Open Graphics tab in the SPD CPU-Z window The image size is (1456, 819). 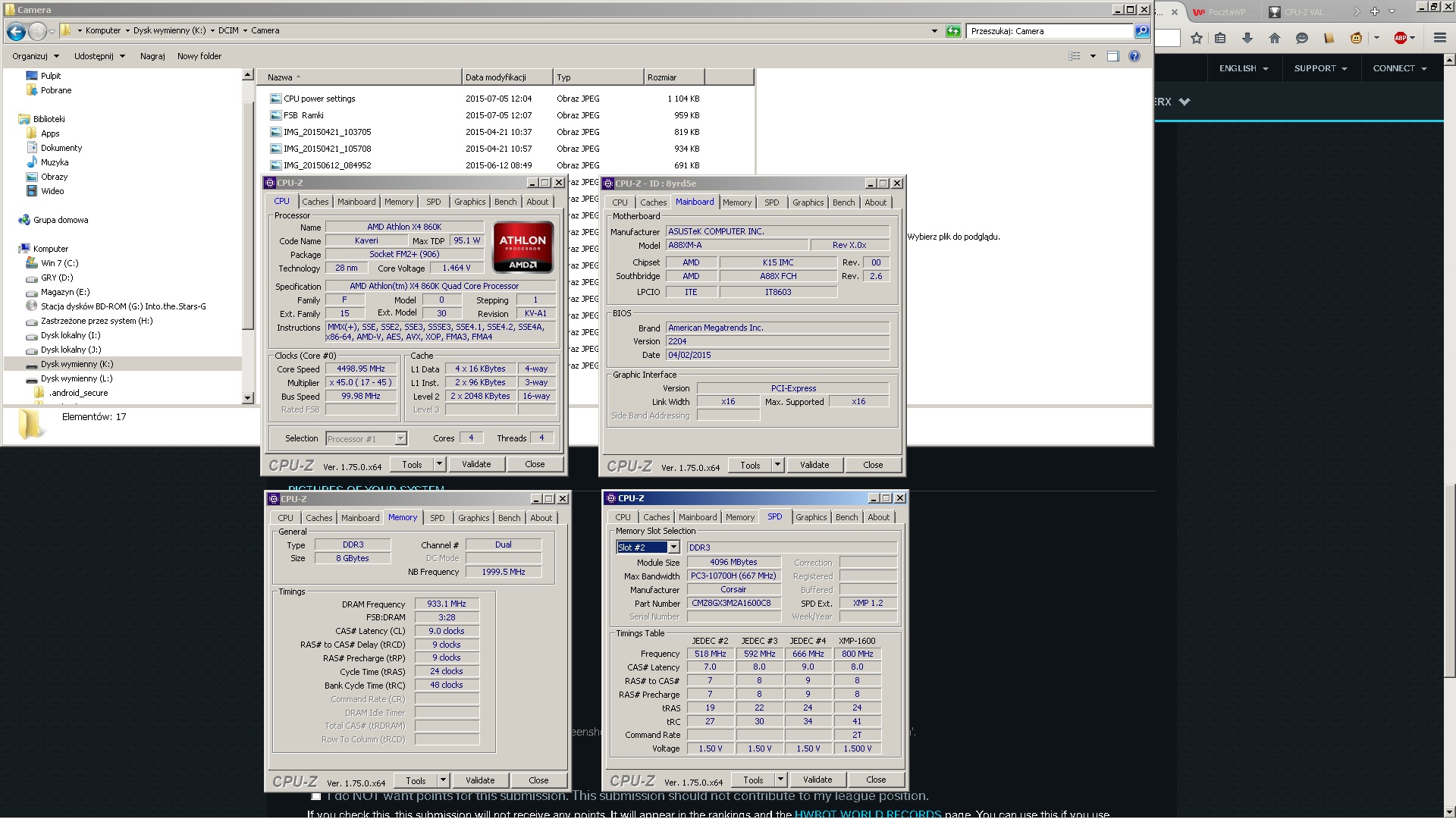[811, 517]
